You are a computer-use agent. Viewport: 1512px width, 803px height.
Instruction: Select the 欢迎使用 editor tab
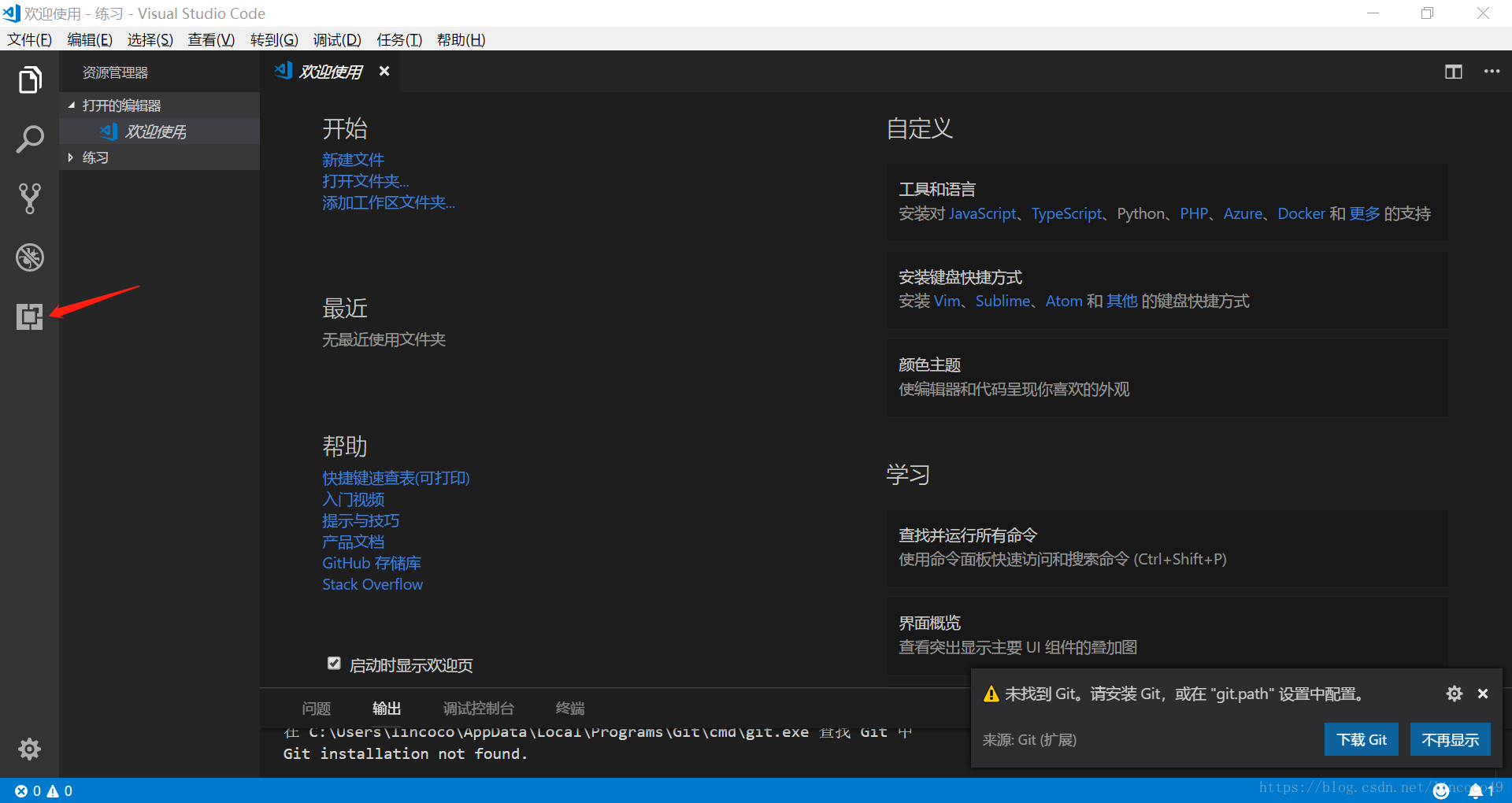[330, 72]
